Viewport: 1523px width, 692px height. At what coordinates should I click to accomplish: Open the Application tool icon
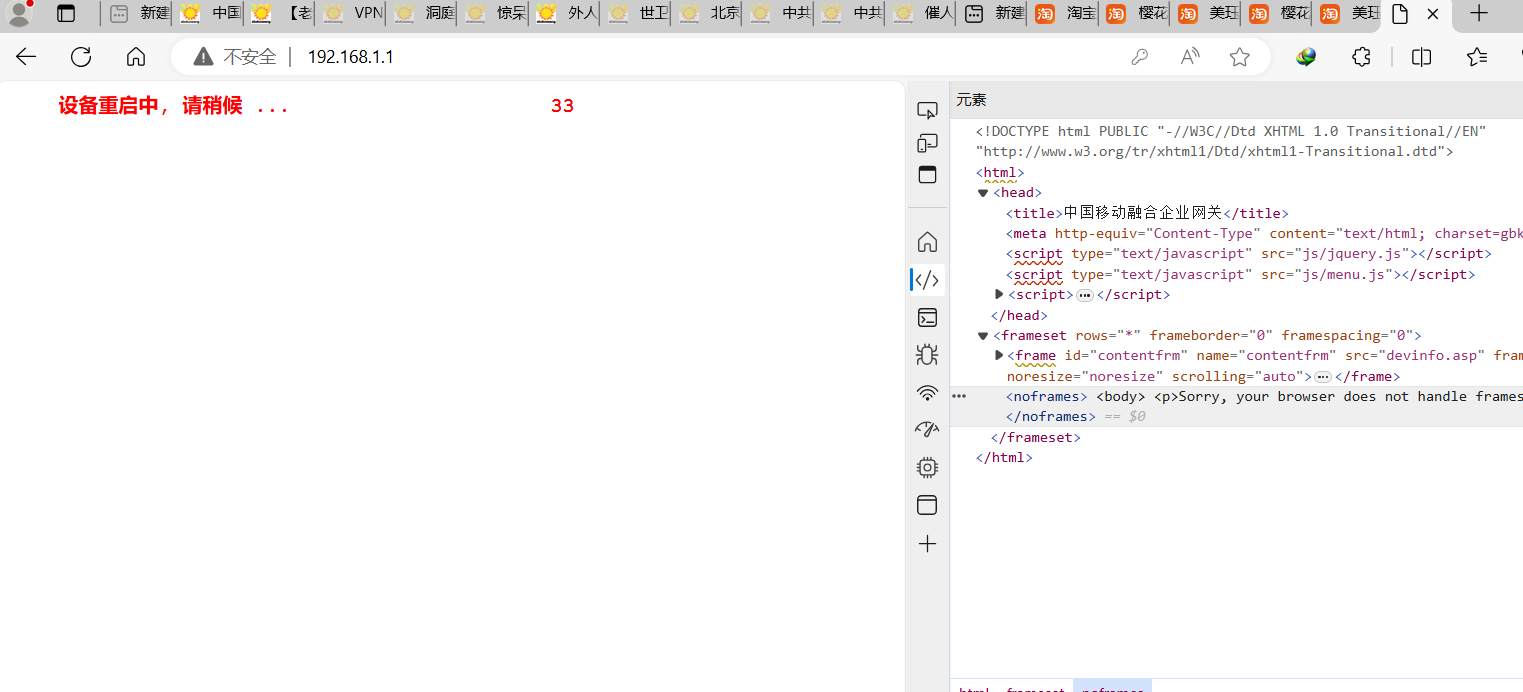click(927, 505)
